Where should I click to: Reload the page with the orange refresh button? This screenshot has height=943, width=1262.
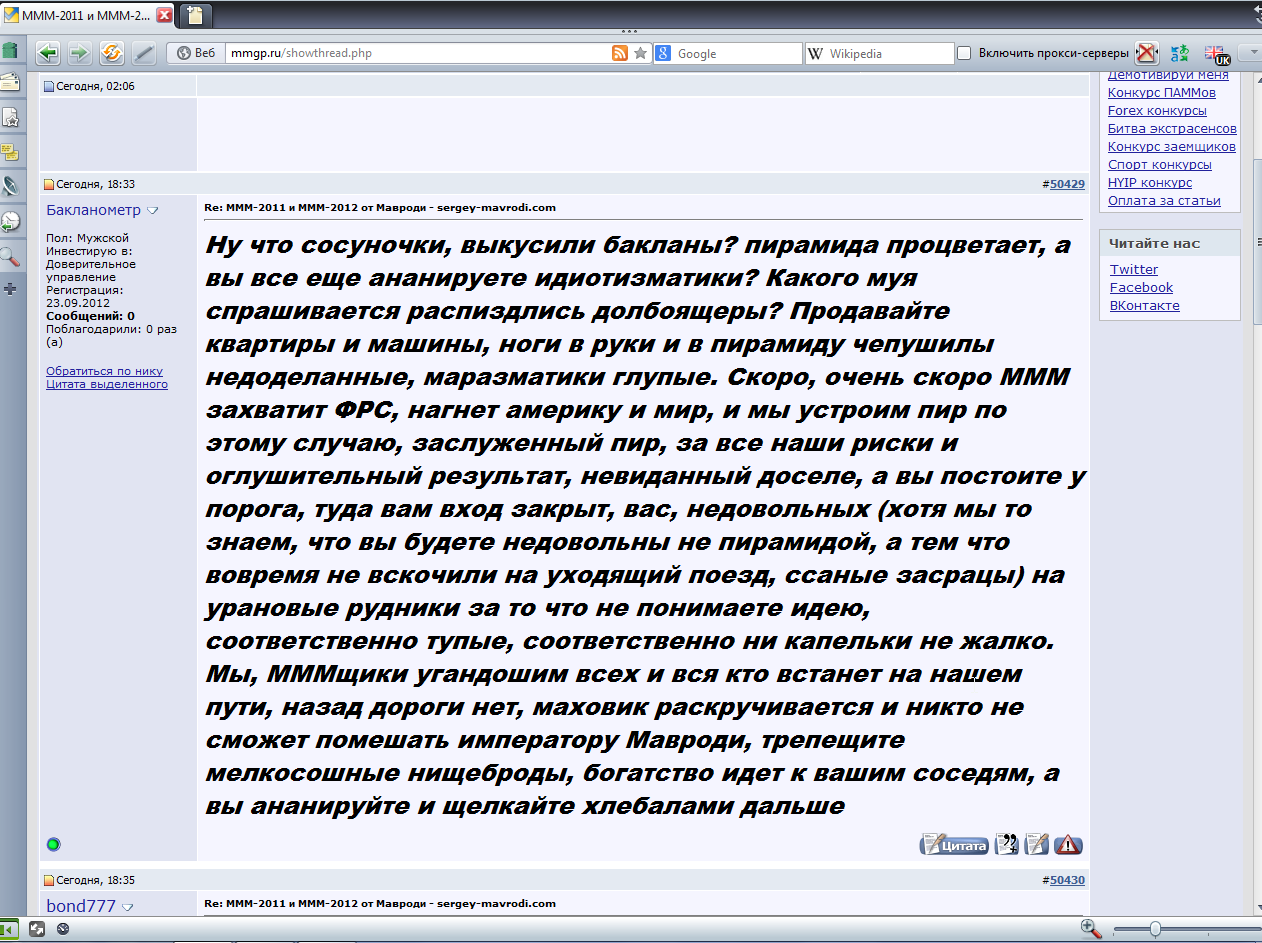pos(111,53)
